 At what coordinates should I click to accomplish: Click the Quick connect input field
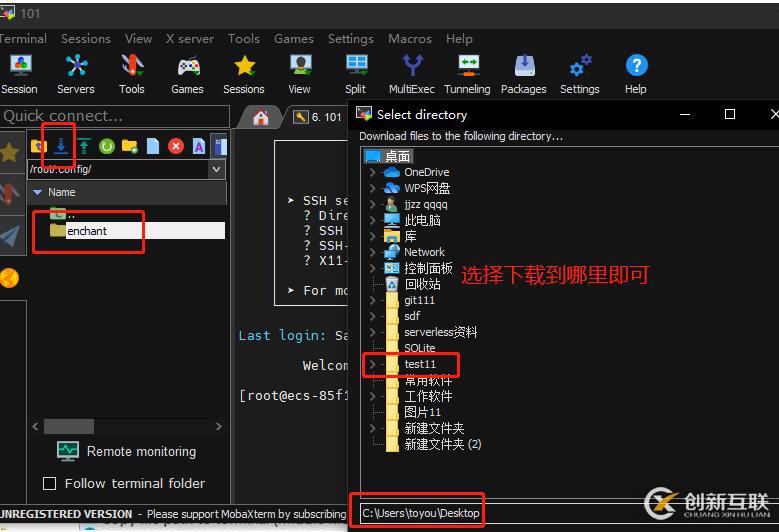tap(115, 116)
